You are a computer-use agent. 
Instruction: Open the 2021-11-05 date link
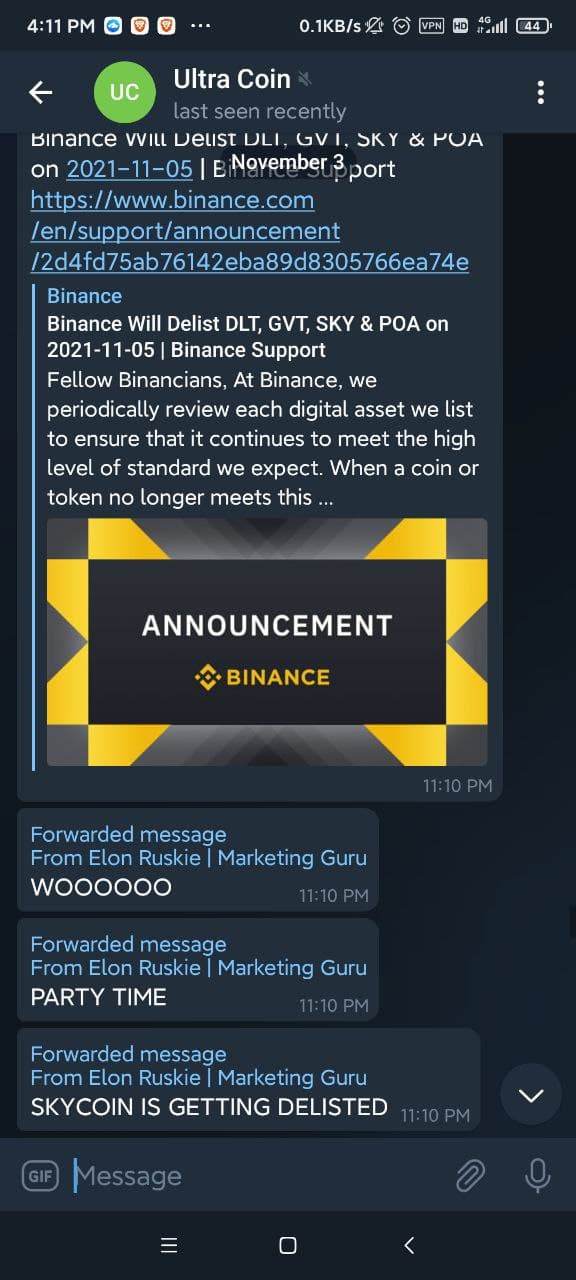click(x=129, y=169)
